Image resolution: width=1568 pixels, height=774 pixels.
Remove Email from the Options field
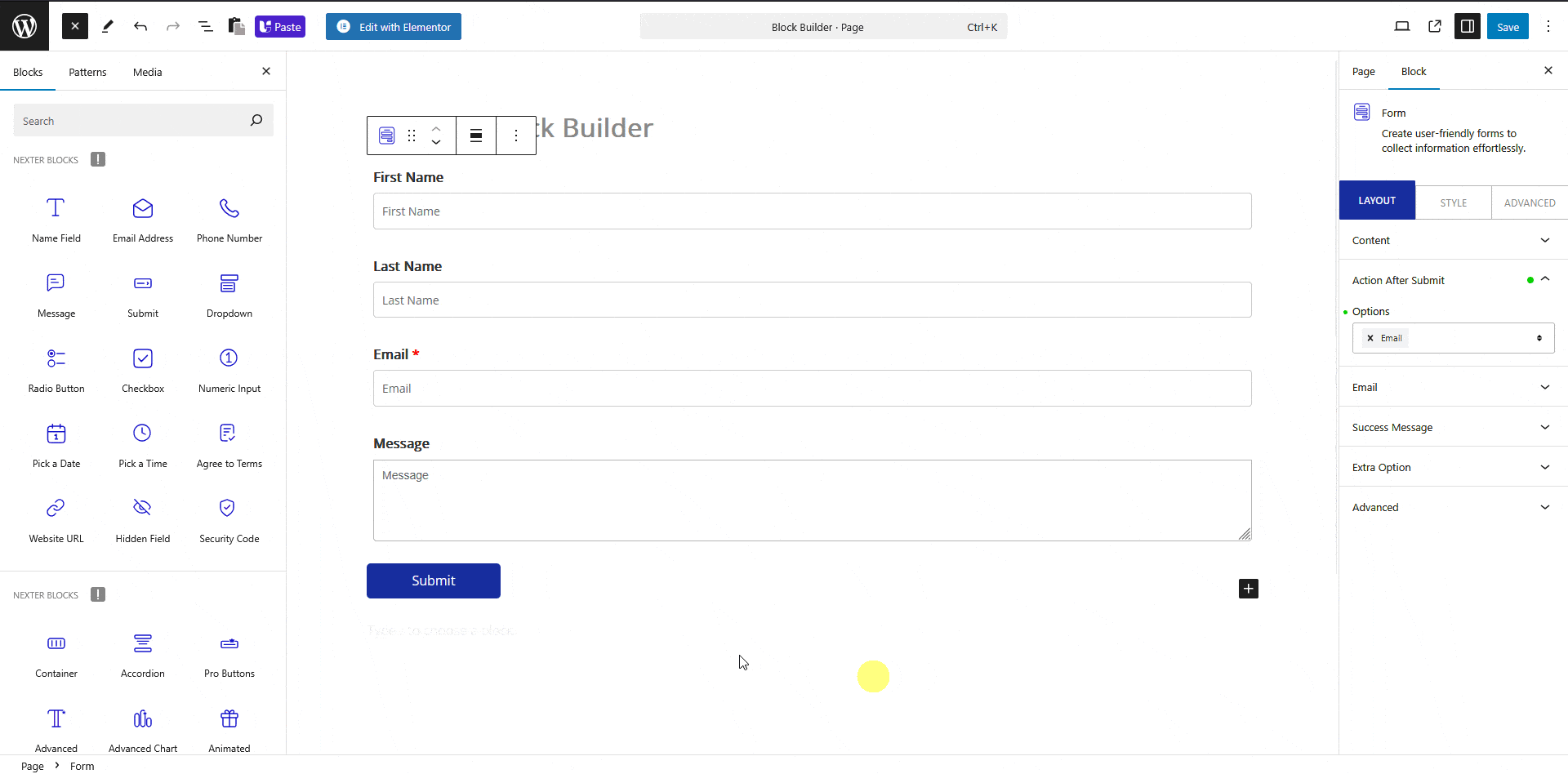[1371, 338]
